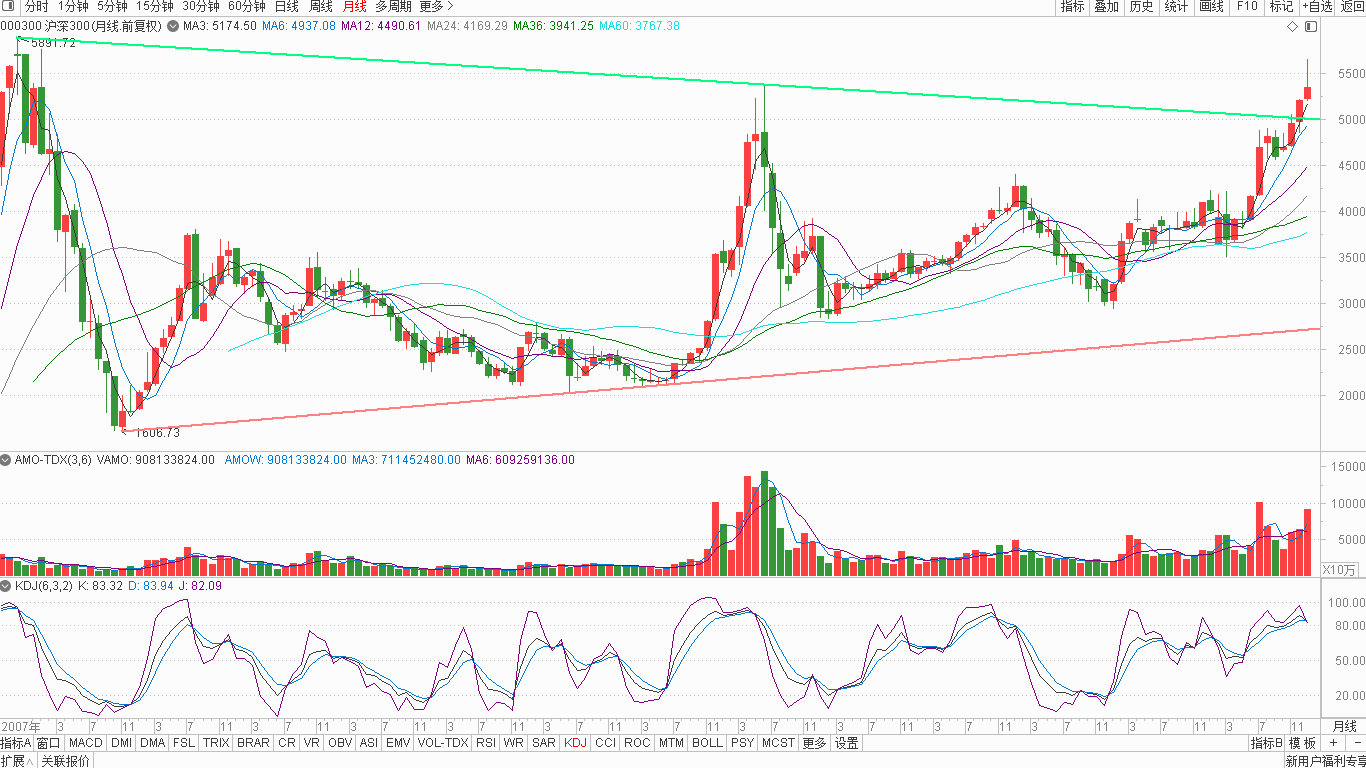
Task: Open the 统计 statistics button
Action: 1177,6
